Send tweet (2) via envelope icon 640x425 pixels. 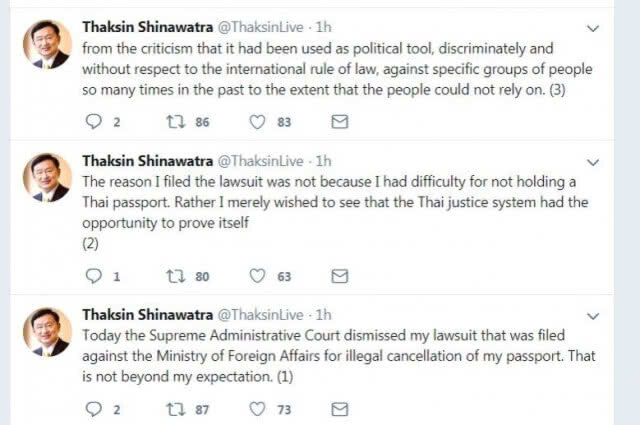click(340, 276)
